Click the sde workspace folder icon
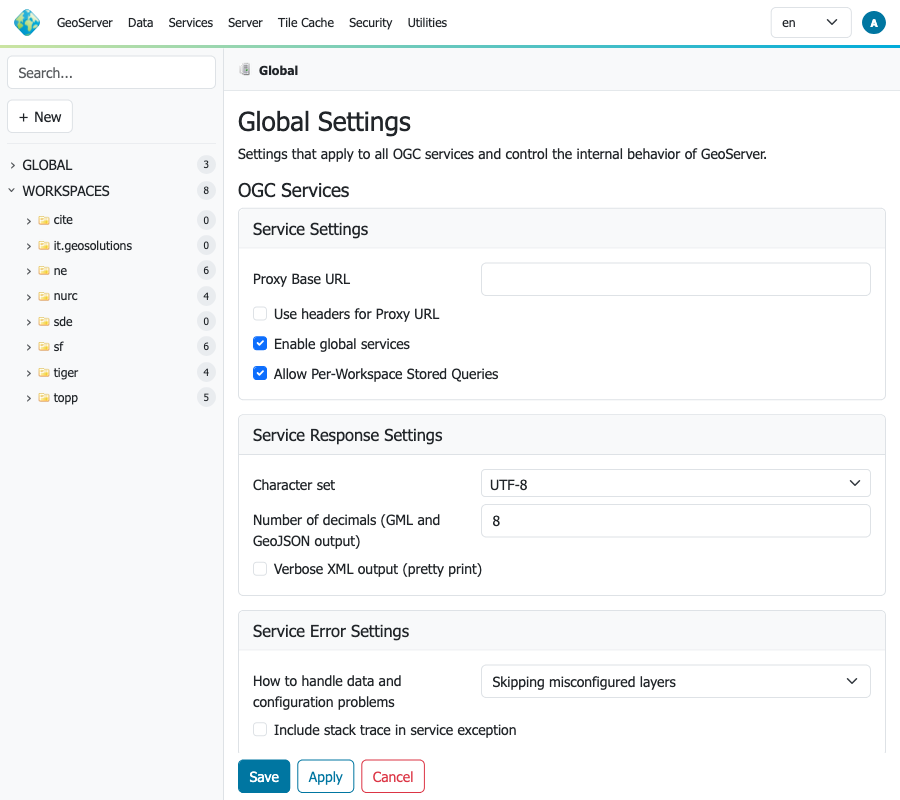 coord(44,322)
